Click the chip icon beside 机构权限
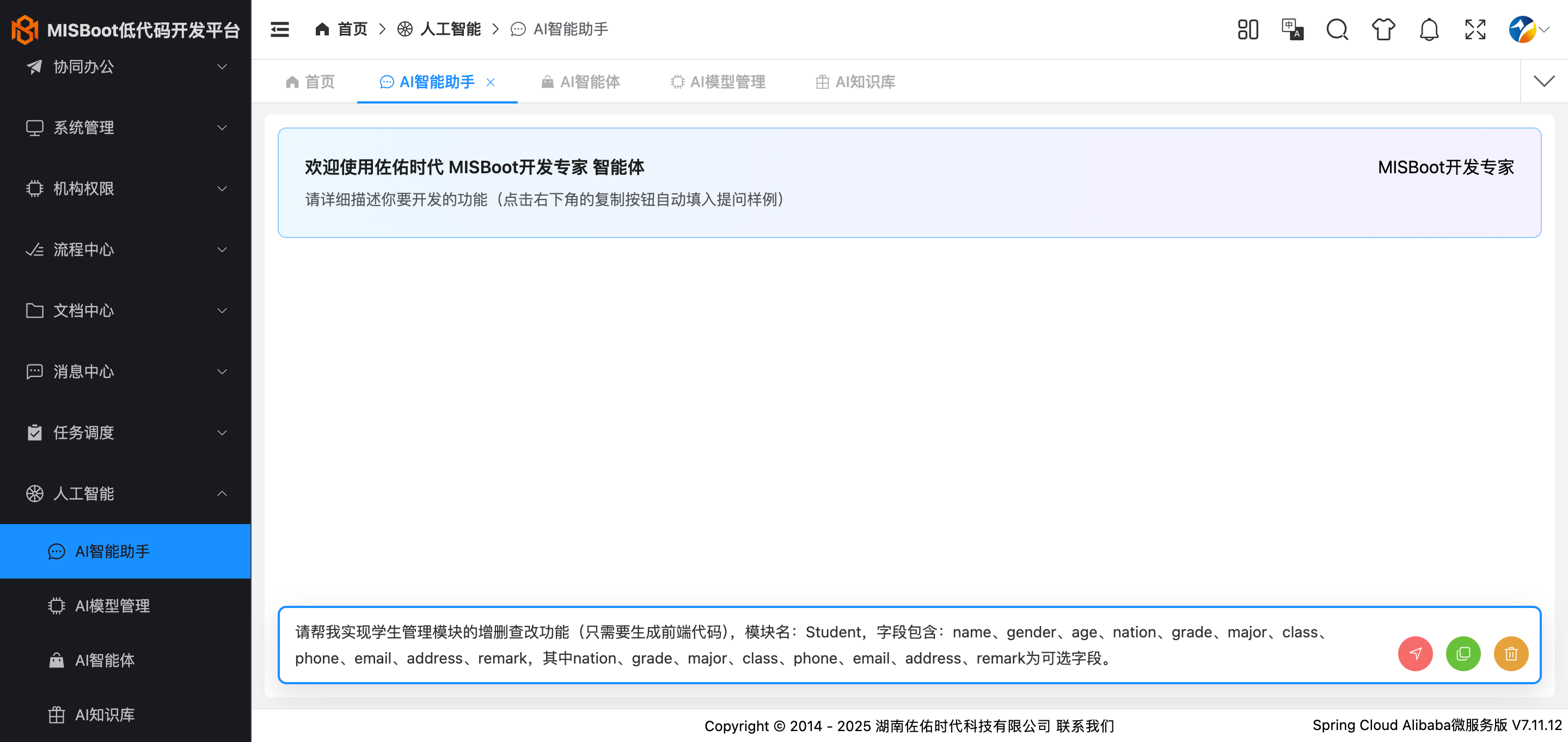The height and width of the screenshot is (742, 1568). [x=35, y=188]
